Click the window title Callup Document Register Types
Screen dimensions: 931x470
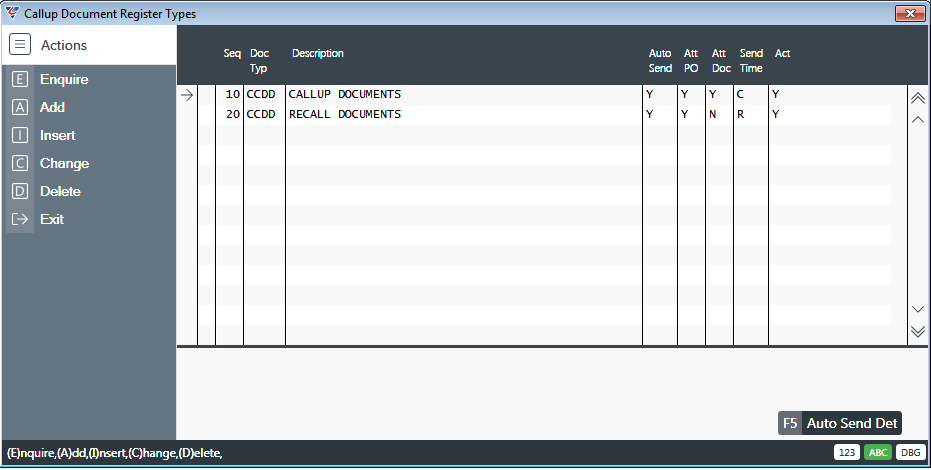tap(110, 14)
